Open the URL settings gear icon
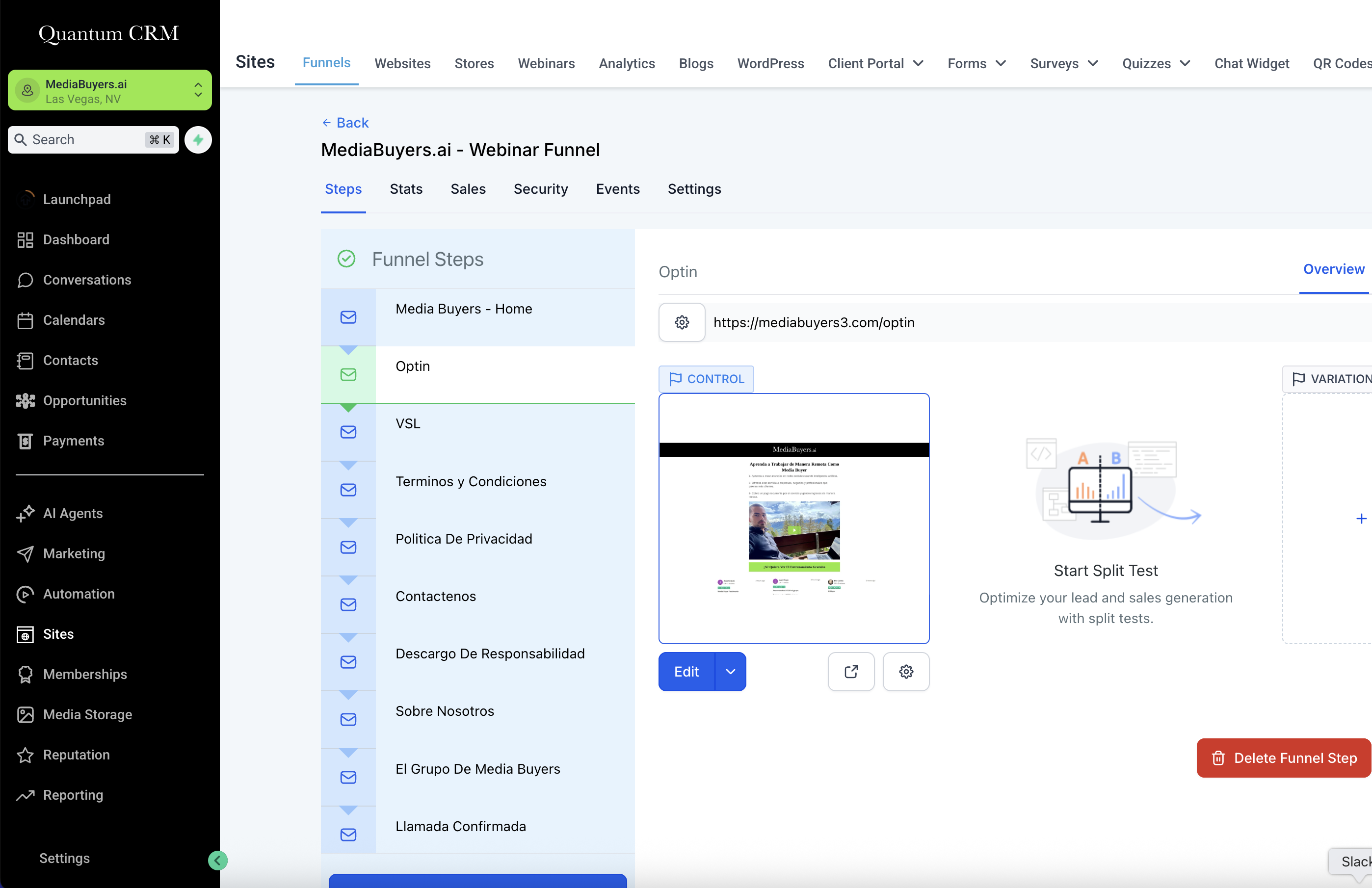This screenshot has width=1372, height=888. coord(682,322)
